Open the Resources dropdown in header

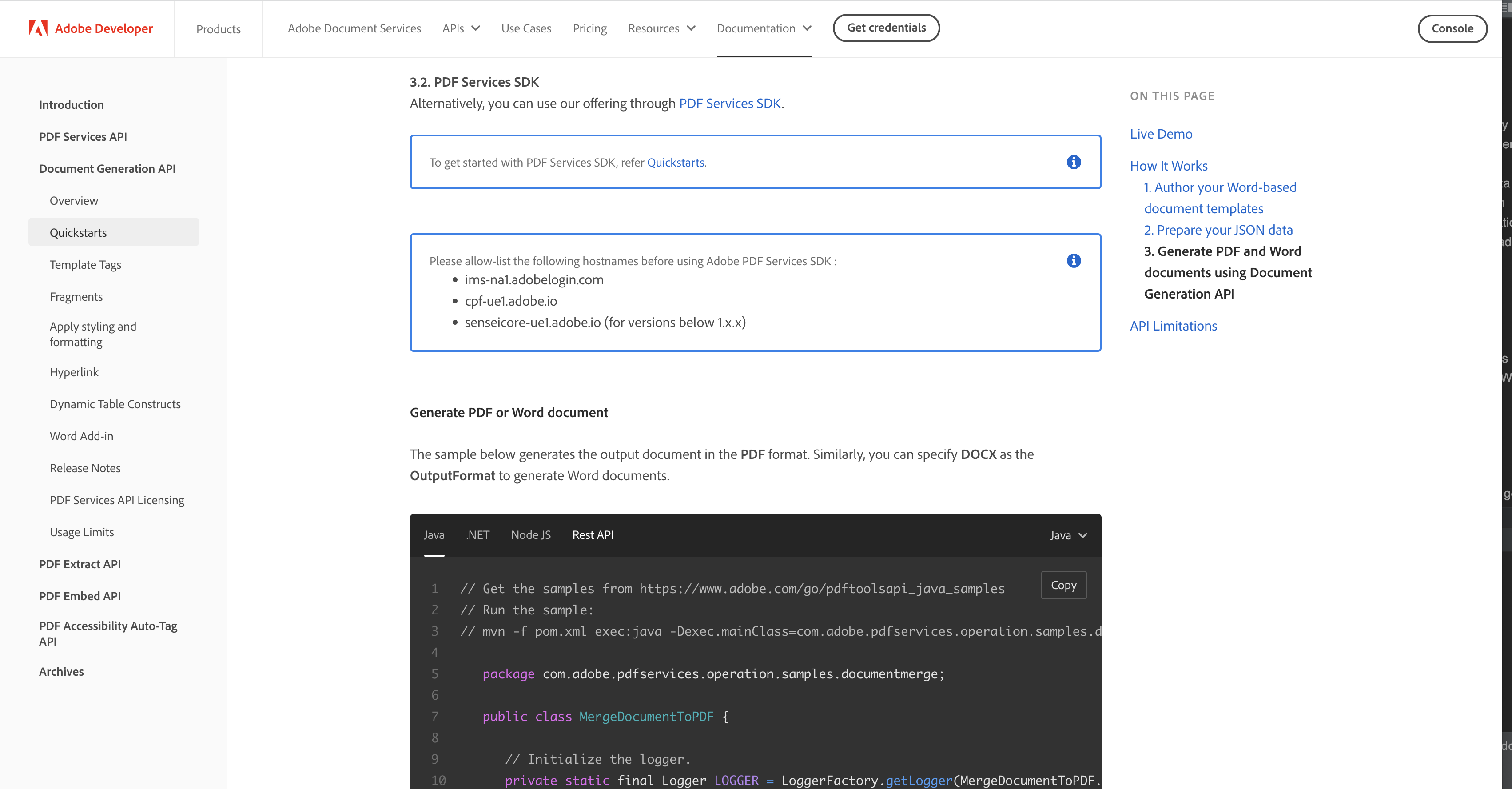click(661, 28)
